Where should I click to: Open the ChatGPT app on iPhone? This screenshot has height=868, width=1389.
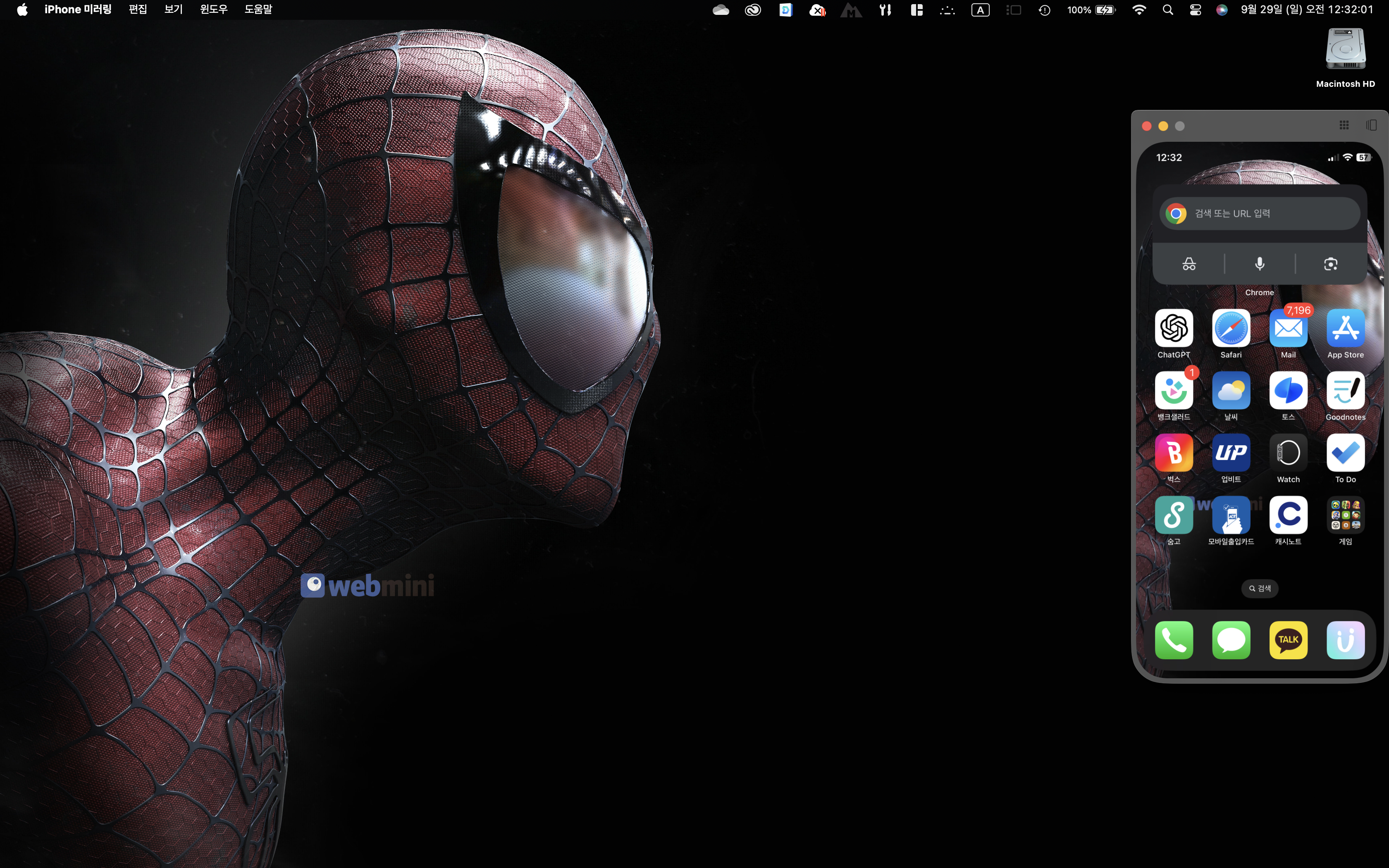[1174, 328]
